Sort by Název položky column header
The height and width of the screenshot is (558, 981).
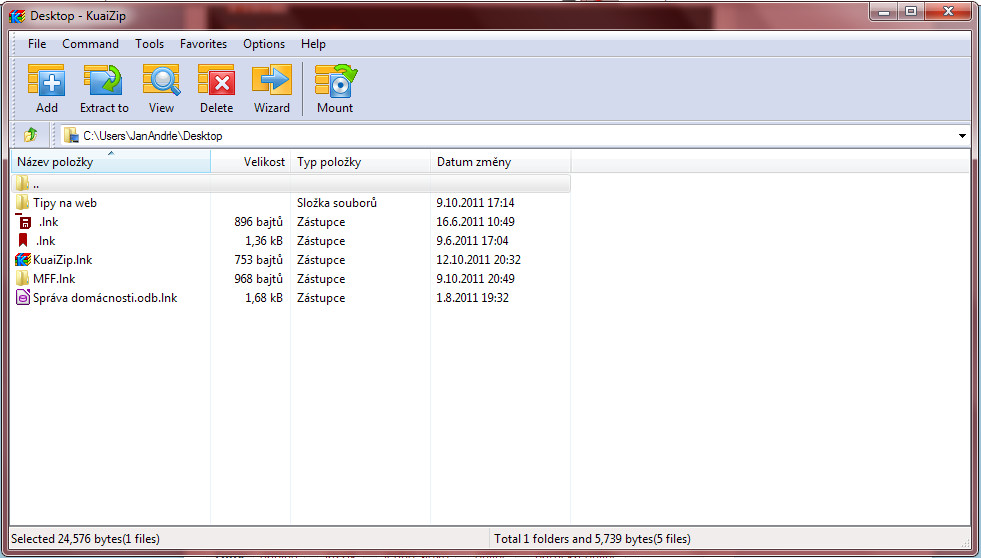coord(111,161)
